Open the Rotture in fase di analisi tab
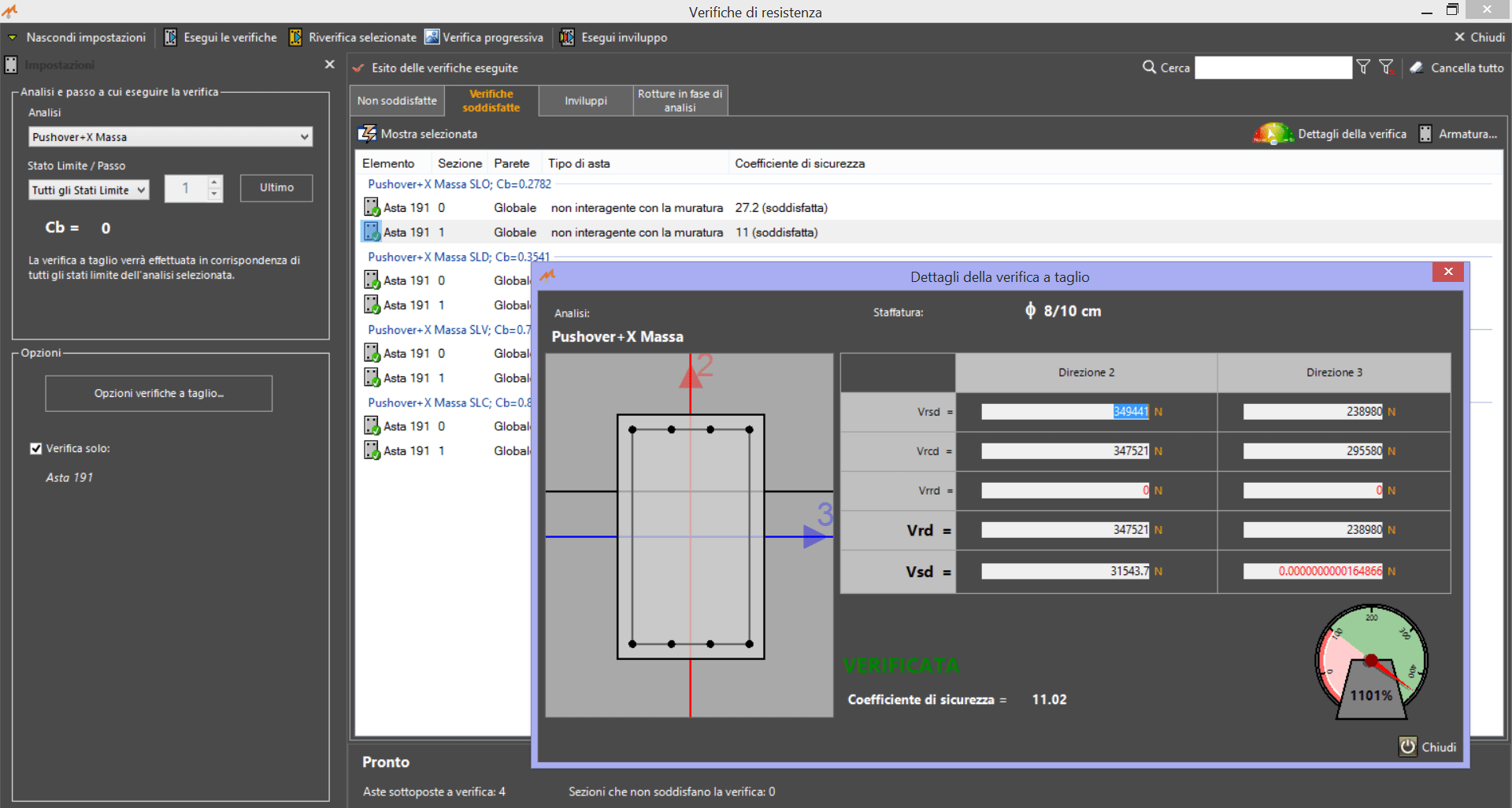 [680, 101]
